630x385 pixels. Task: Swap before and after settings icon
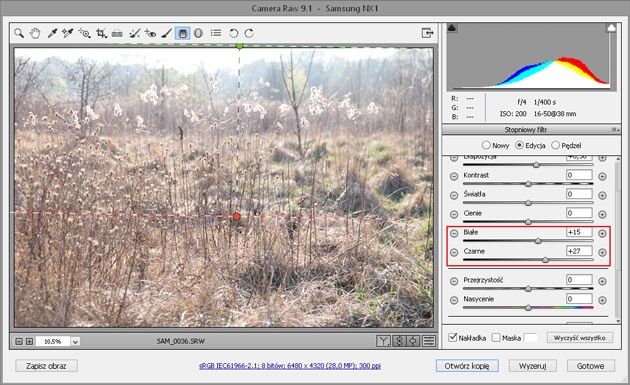coord(399,341)
